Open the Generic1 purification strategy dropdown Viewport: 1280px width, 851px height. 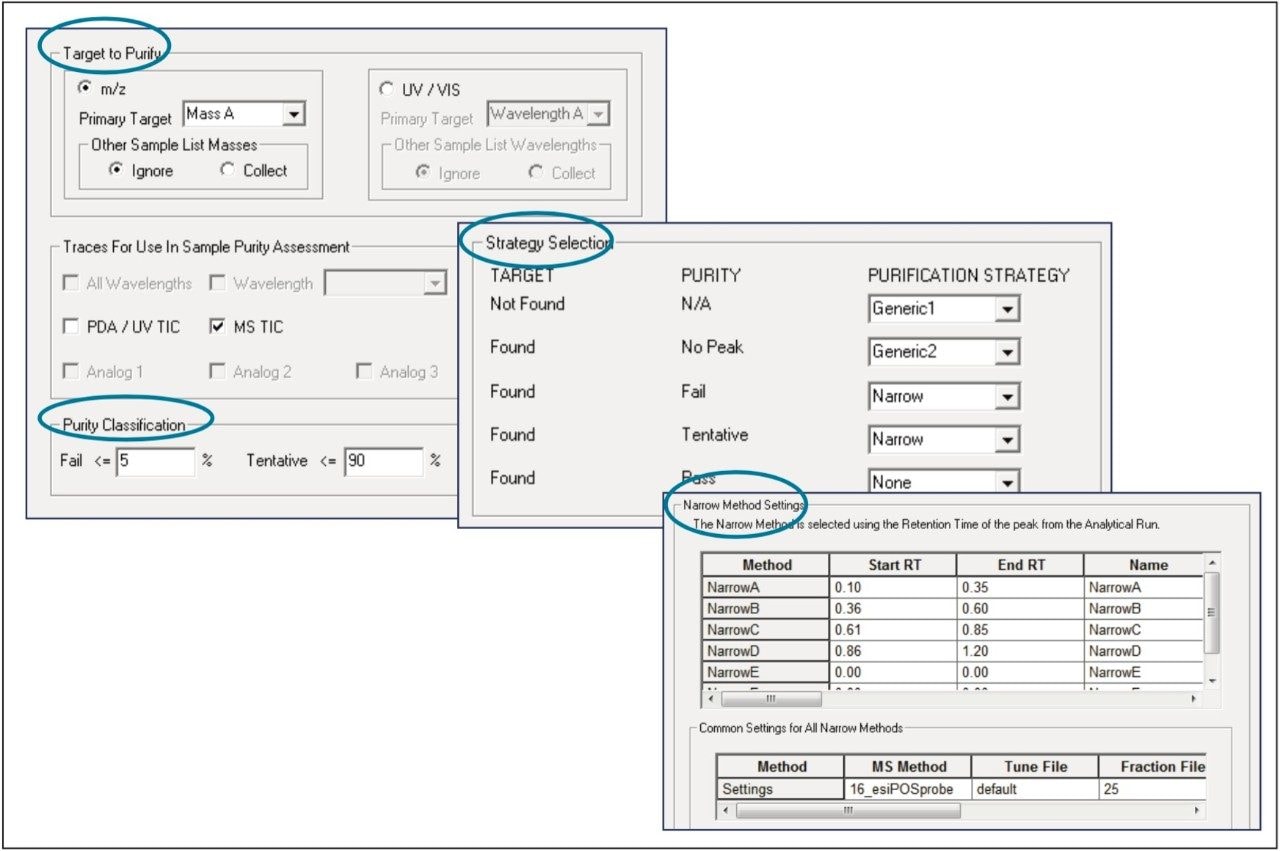point(1007,310)
